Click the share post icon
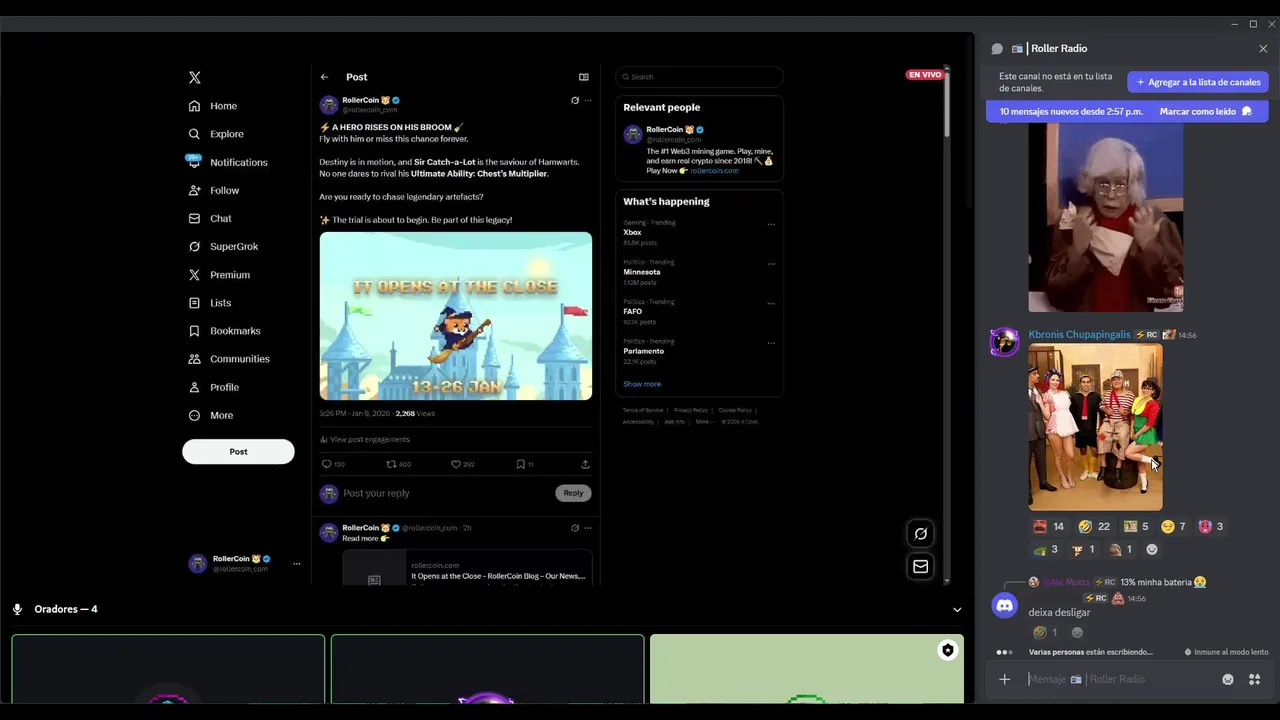Image resolution: width=1280 pixels, height=720 pixels. click(x=585, y=464)
